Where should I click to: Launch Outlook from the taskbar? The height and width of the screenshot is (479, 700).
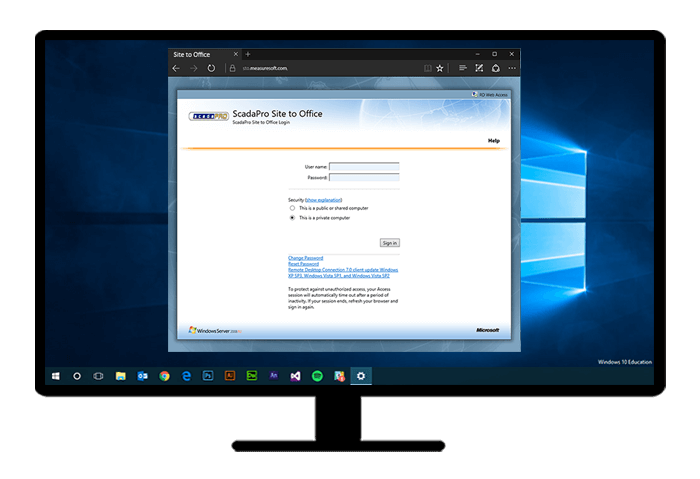142,376
